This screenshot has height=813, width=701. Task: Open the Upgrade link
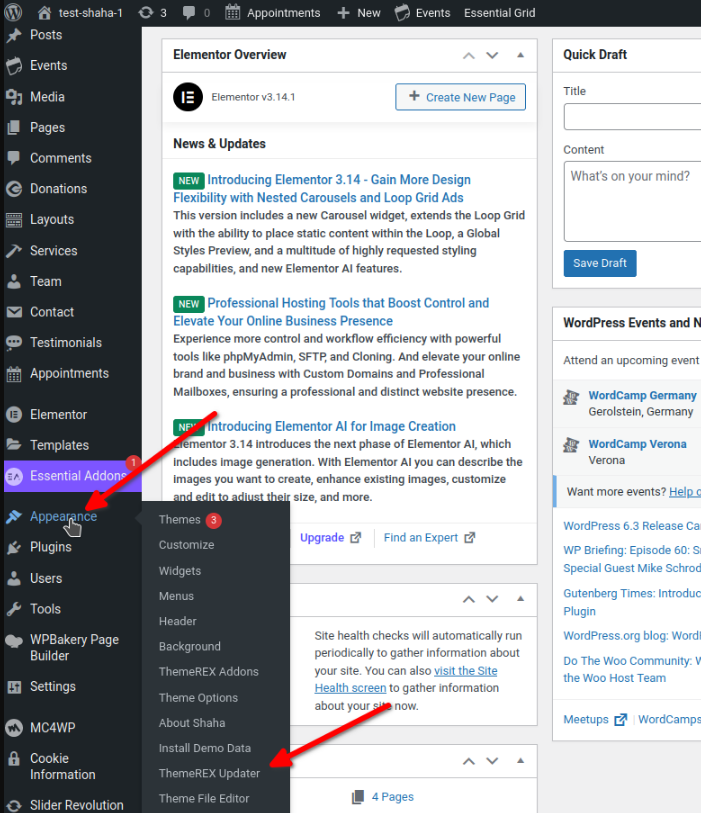coord(330,538)
